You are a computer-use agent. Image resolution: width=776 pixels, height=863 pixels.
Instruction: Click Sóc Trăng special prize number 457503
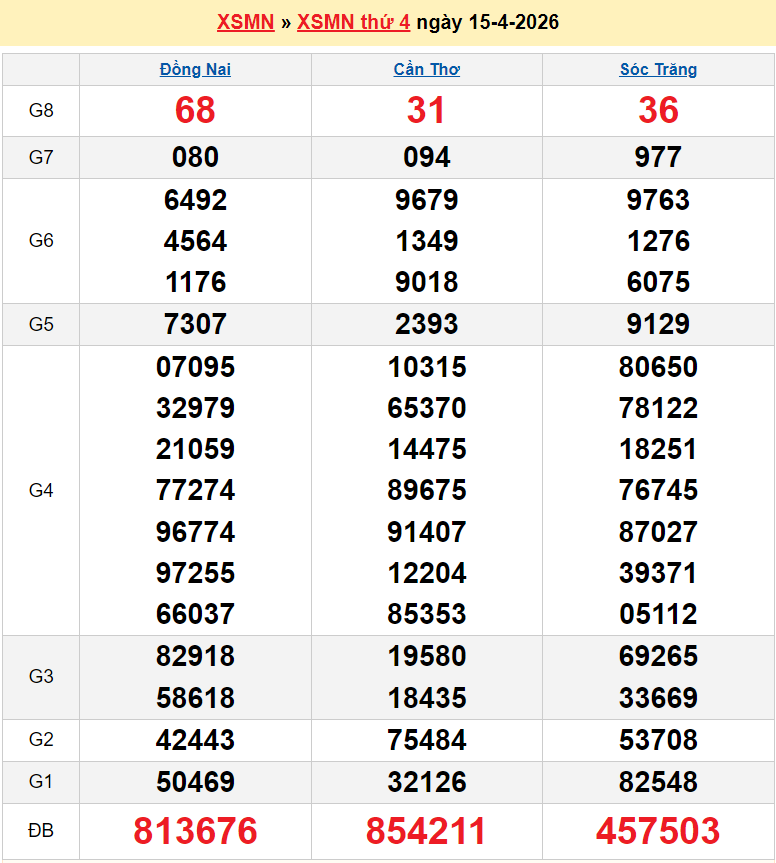pyautogui.click(x=658, y=831)
